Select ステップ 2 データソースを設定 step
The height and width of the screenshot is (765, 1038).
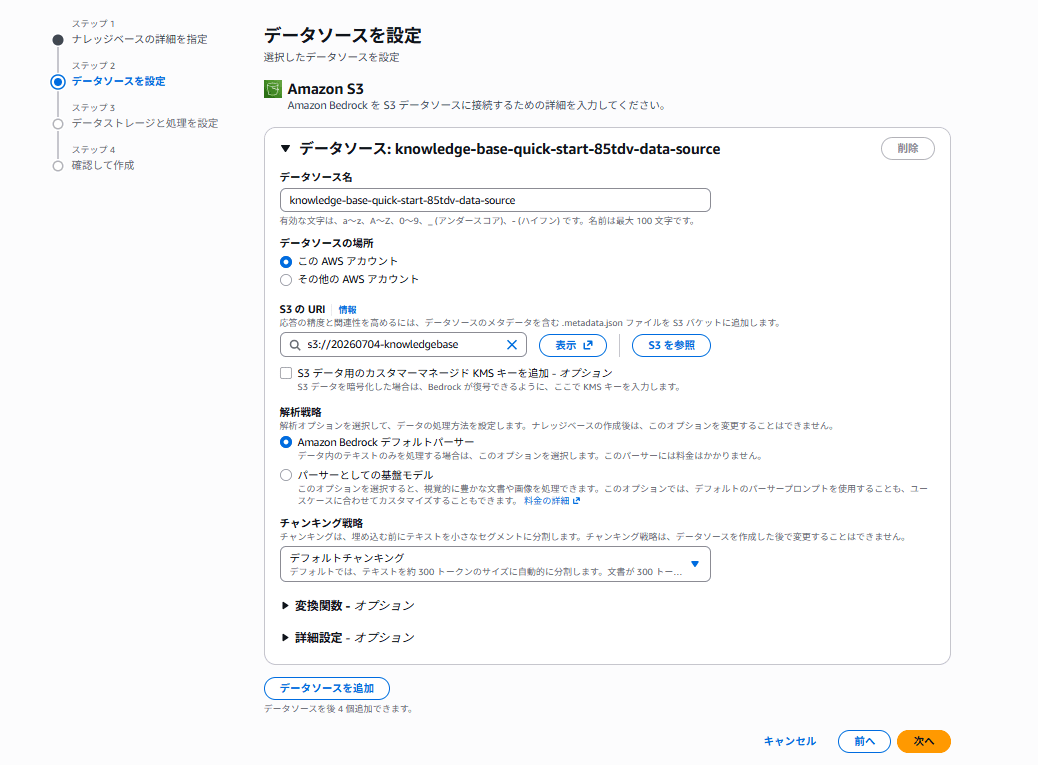point(118,81)
